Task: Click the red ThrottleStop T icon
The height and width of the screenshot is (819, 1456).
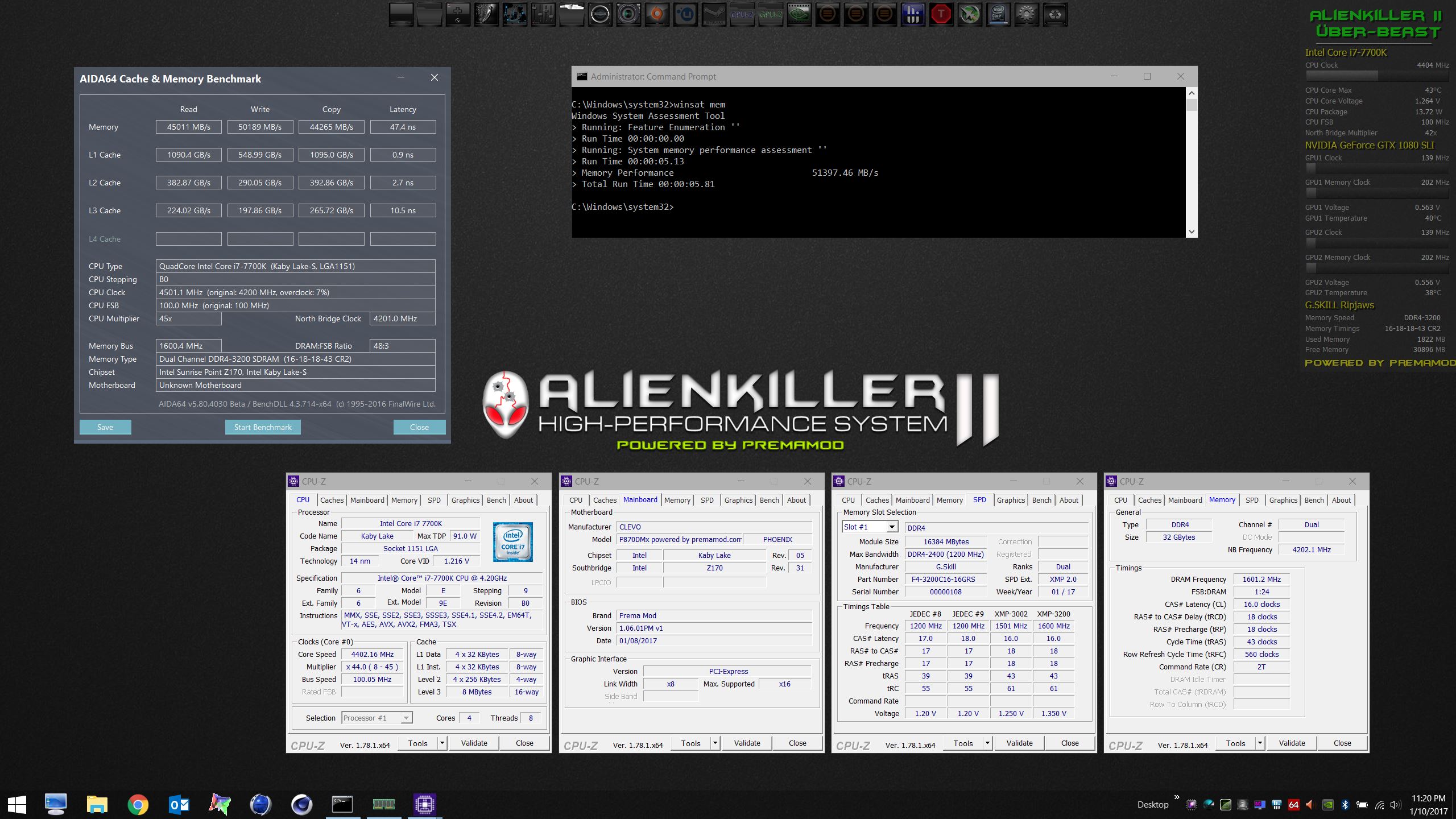Action: pyautogui.click(x=941, y=15)
